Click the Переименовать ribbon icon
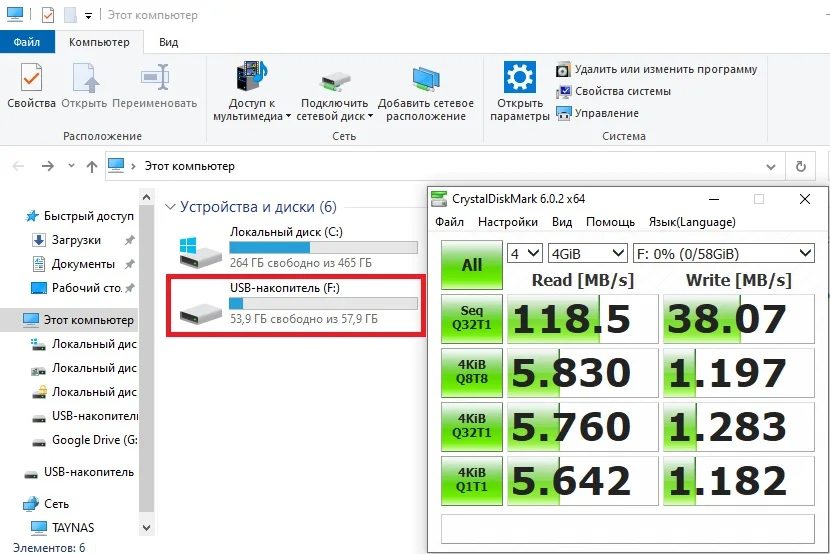 pos(155,77)
